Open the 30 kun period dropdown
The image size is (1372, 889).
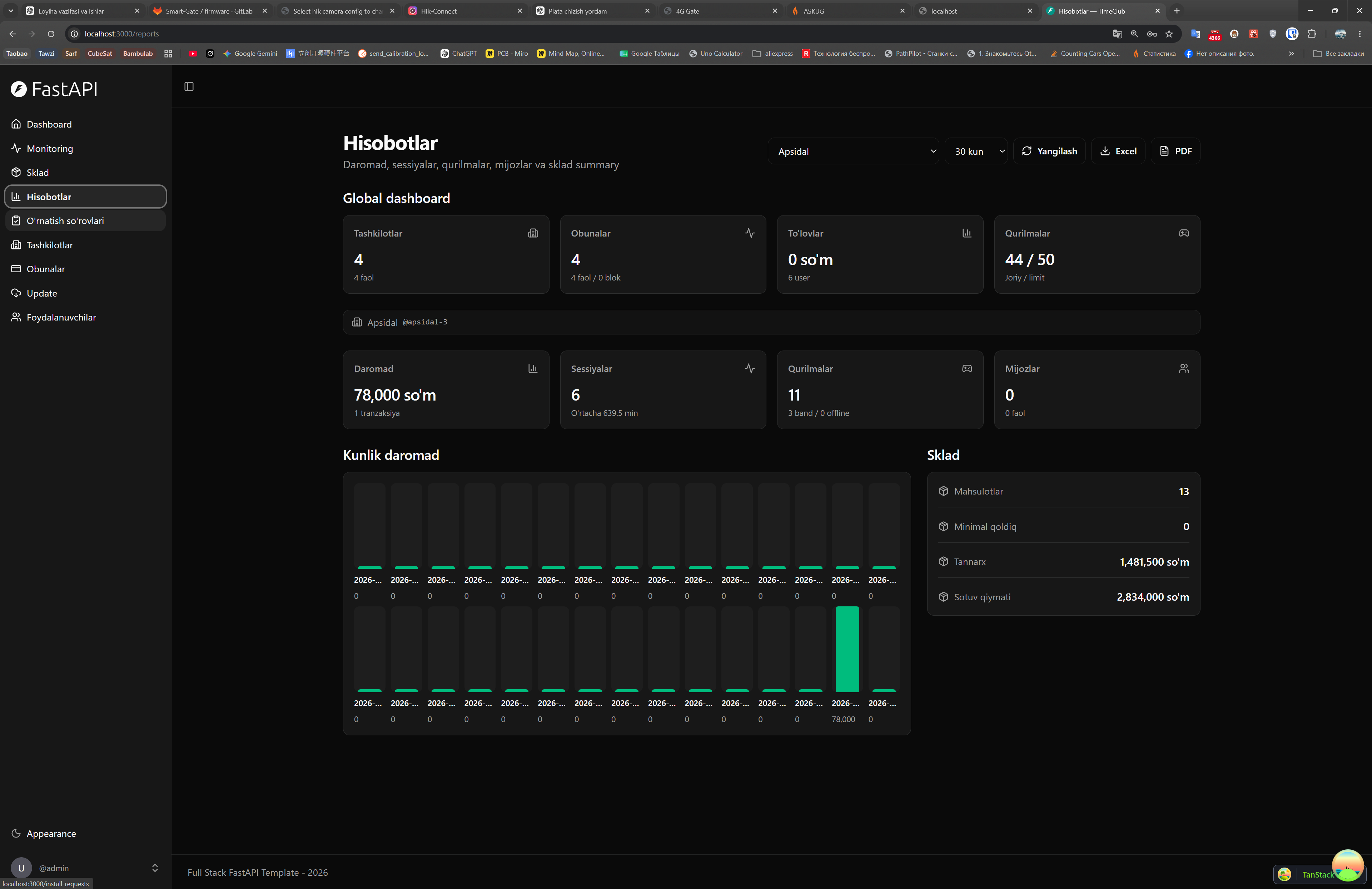coord(976,151)
